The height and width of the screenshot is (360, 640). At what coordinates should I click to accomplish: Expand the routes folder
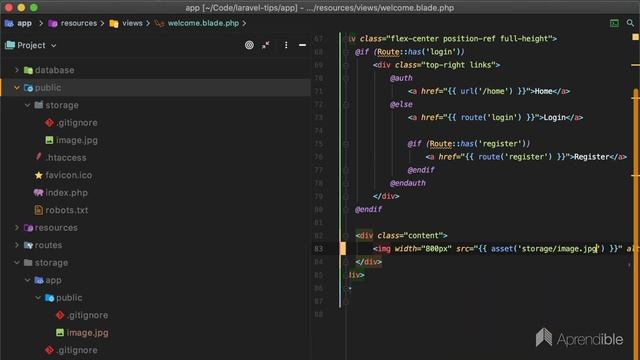(x=17, y=245)
